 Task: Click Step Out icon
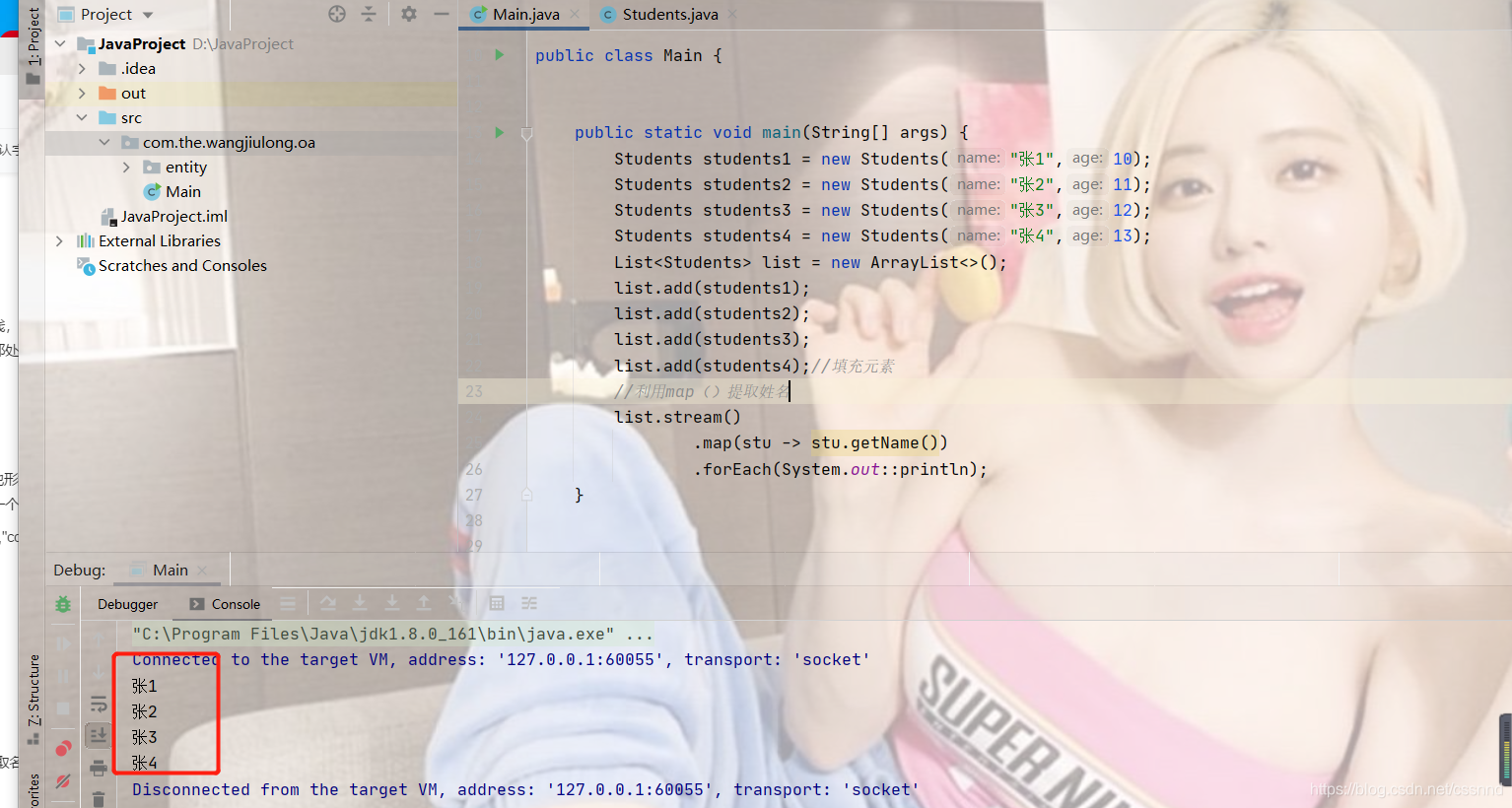click(x=423, y=603)
